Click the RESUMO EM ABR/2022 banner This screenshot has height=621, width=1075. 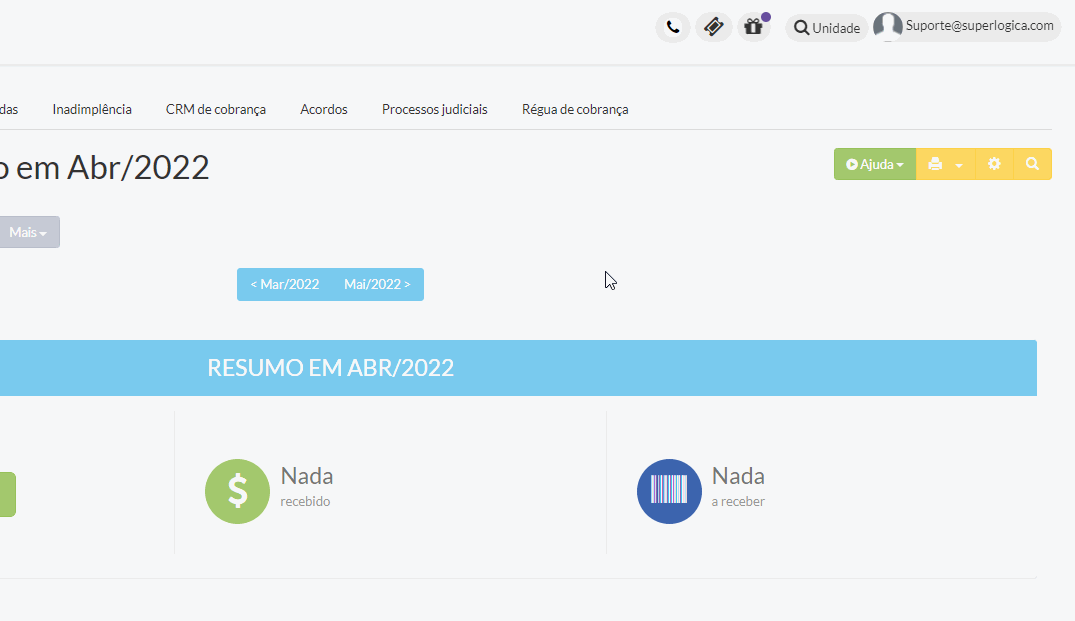[518, 368]
